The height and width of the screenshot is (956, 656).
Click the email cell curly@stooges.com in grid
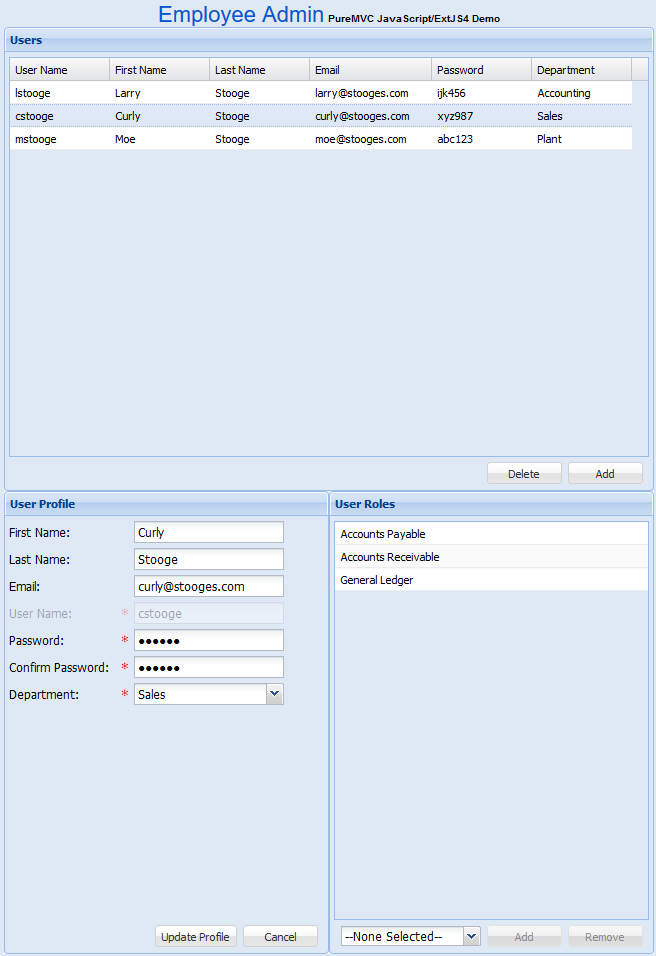(x=370, y=116)
